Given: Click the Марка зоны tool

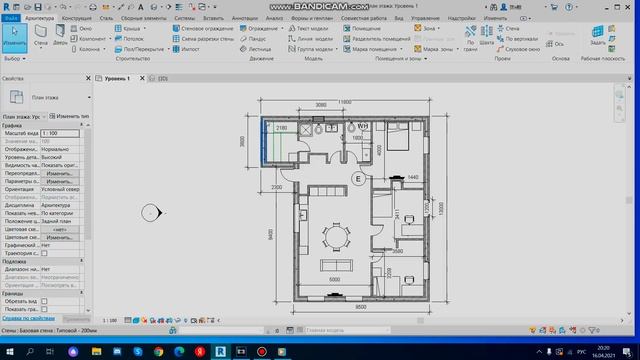Looking at the screenshot, I should 433,49.
